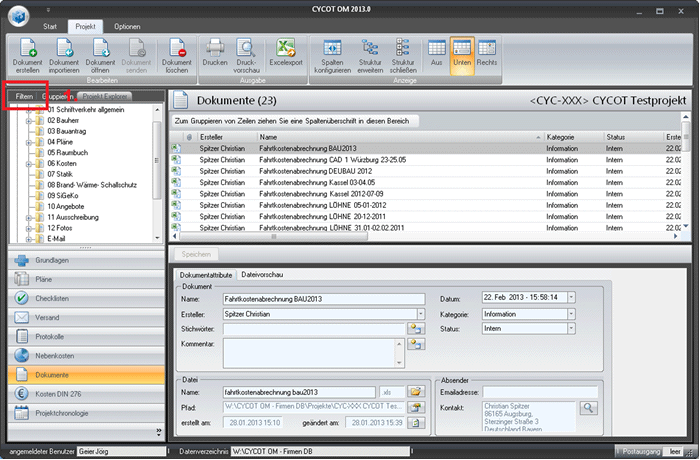700x460 pixels.
Task: Open the Protokolle module
Action: pos(86,337)
